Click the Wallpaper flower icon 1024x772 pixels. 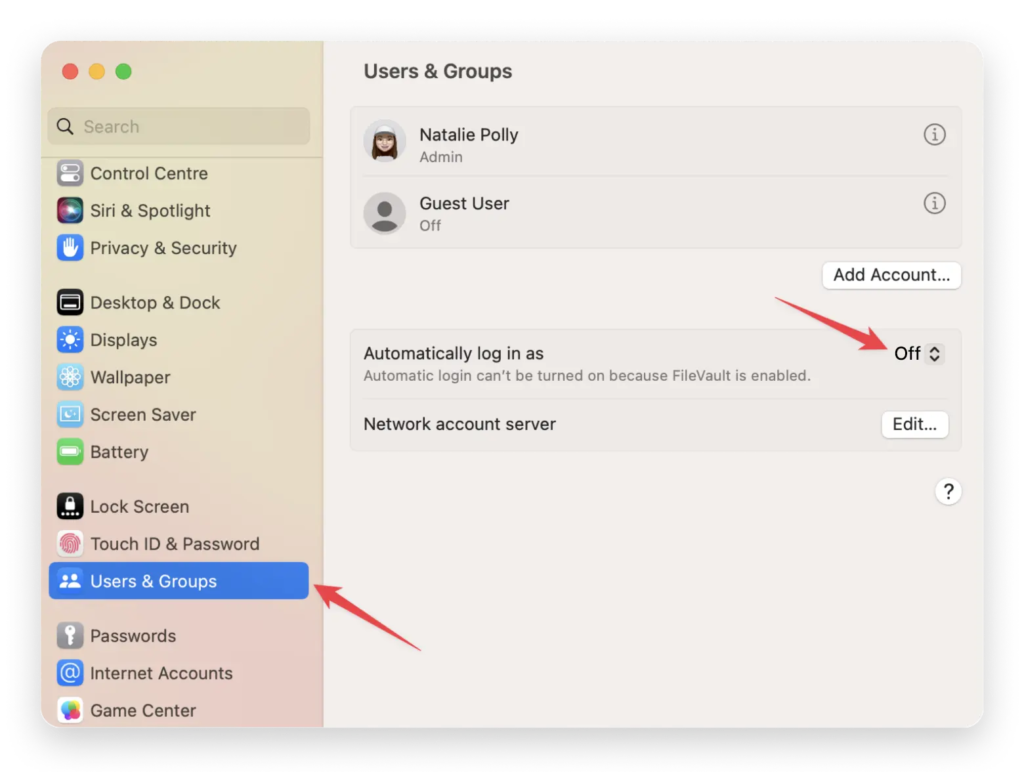(x=70, y=377)
